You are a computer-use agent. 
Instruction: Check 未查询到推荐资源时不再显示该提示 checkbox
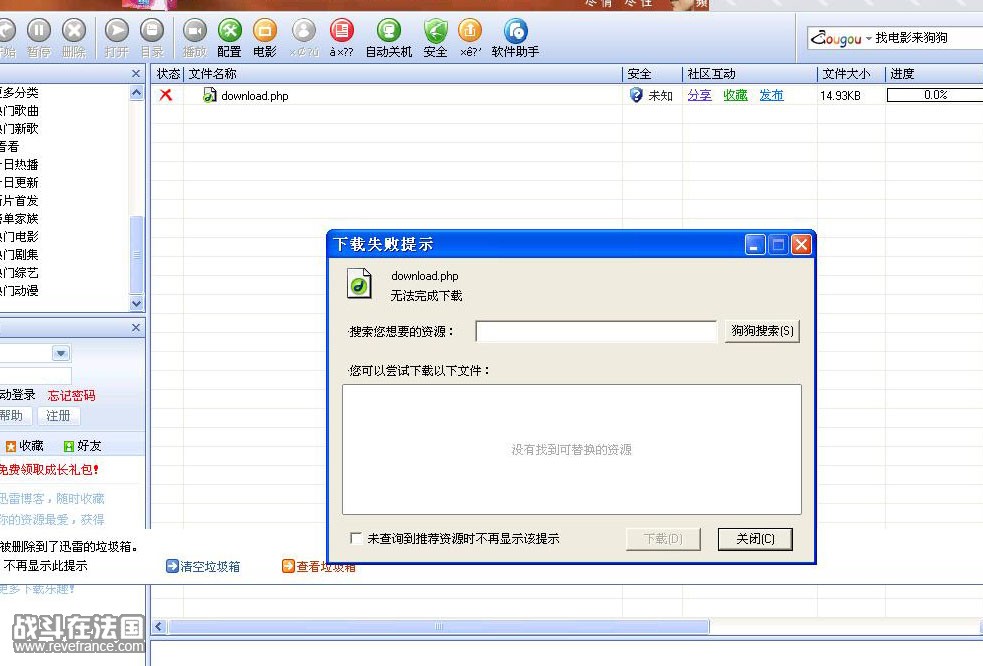[356, 539]
